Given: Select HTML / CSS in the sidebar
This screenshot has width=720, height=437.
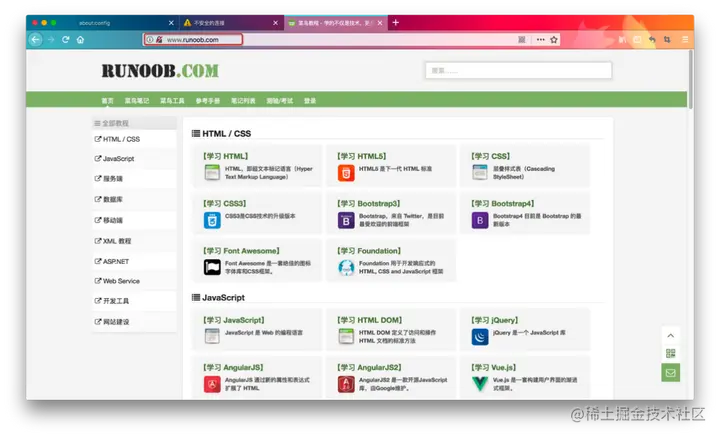Looking at the screenshot, I should click(134, 139).
